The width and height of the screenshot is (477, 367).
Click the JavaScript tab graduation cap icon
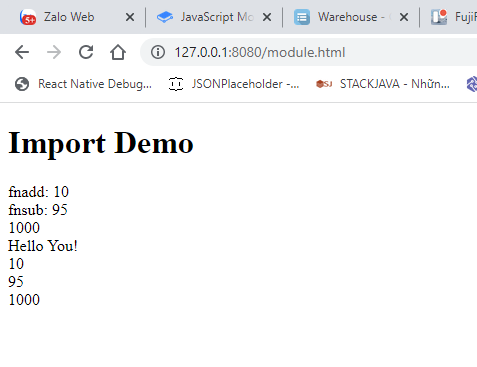(x=165, y=17)
